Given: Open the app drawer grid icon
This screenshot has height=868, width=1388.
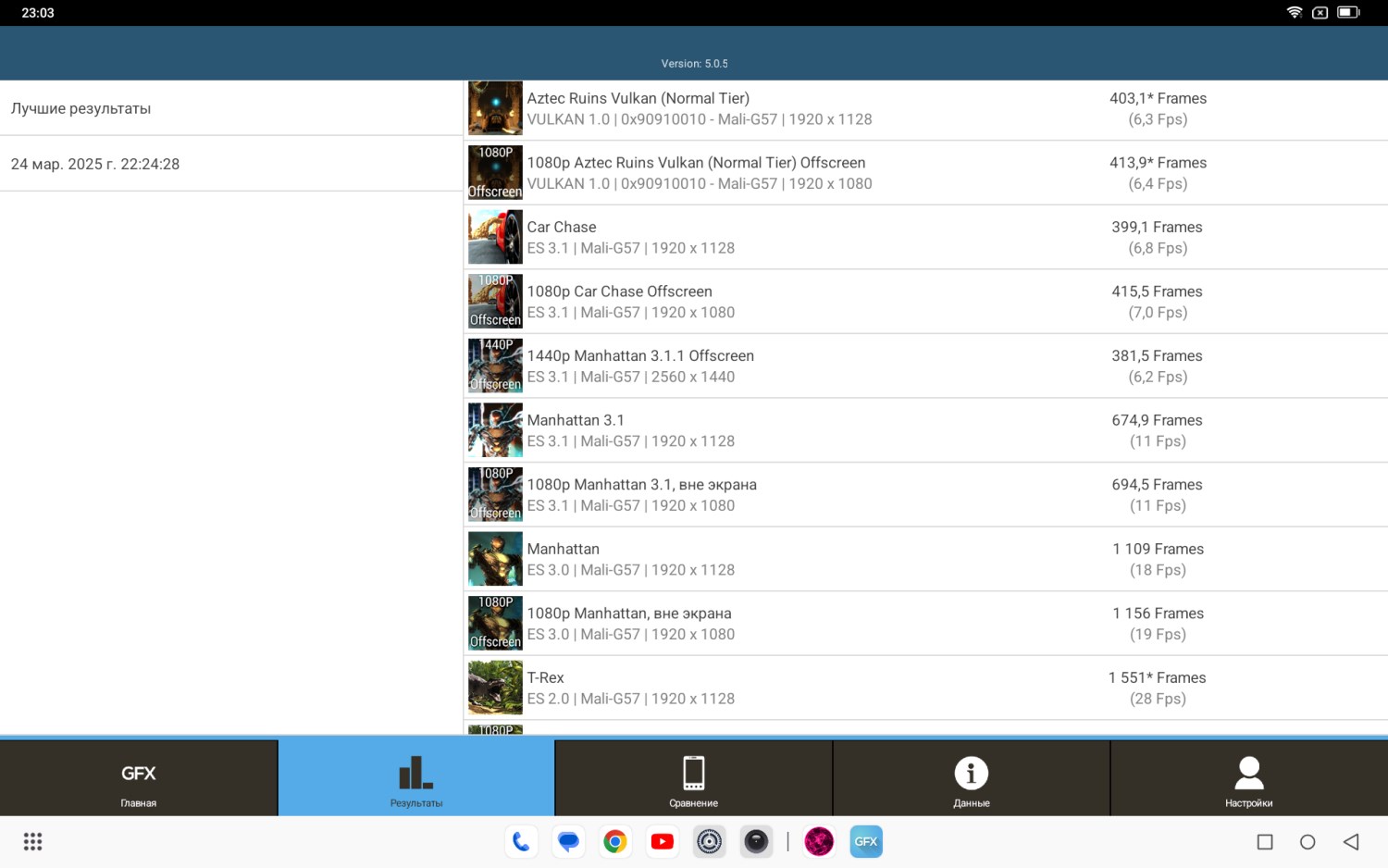Looking at the screenshot, I should [x=33, y=841].
